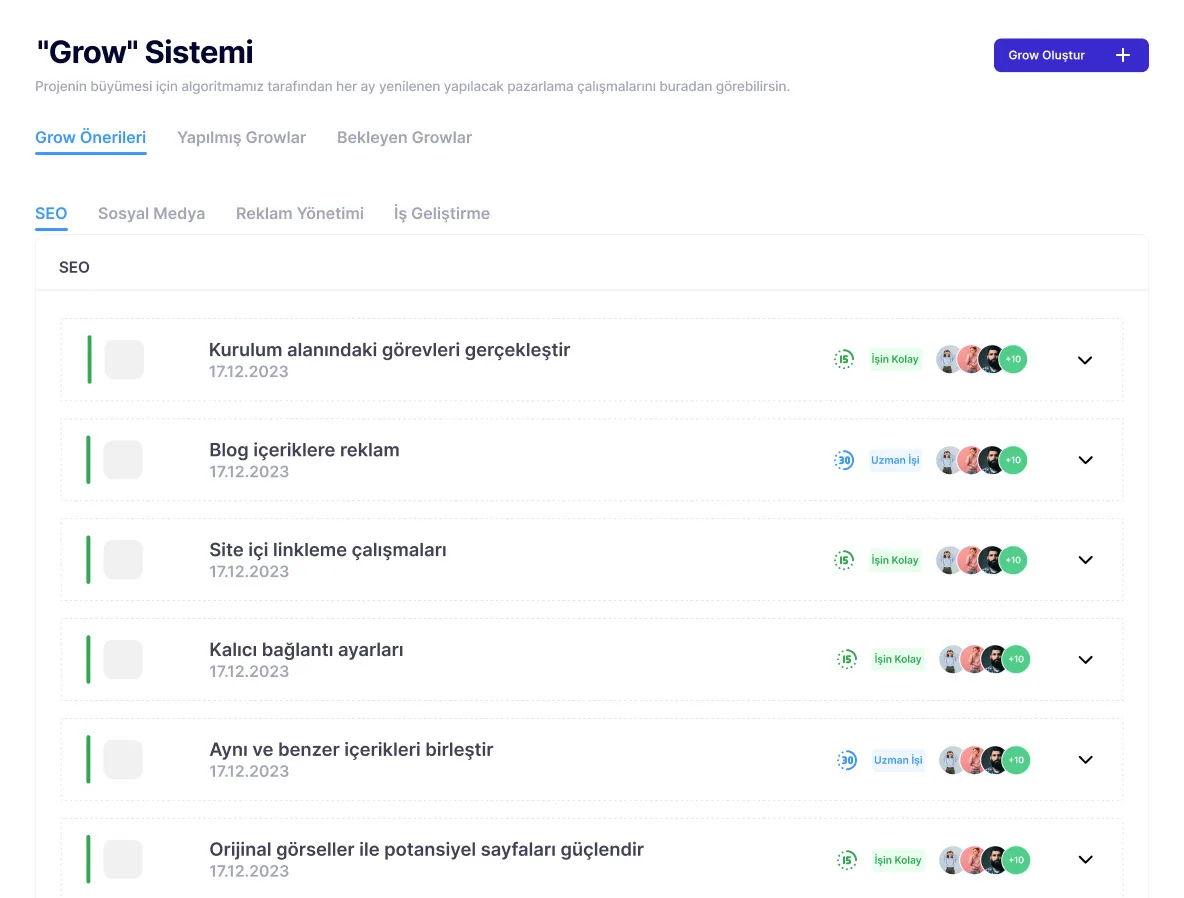
Task: Click +10 avatar badge in Kalıcı bağlantı row
Action: pos(1016,659)
